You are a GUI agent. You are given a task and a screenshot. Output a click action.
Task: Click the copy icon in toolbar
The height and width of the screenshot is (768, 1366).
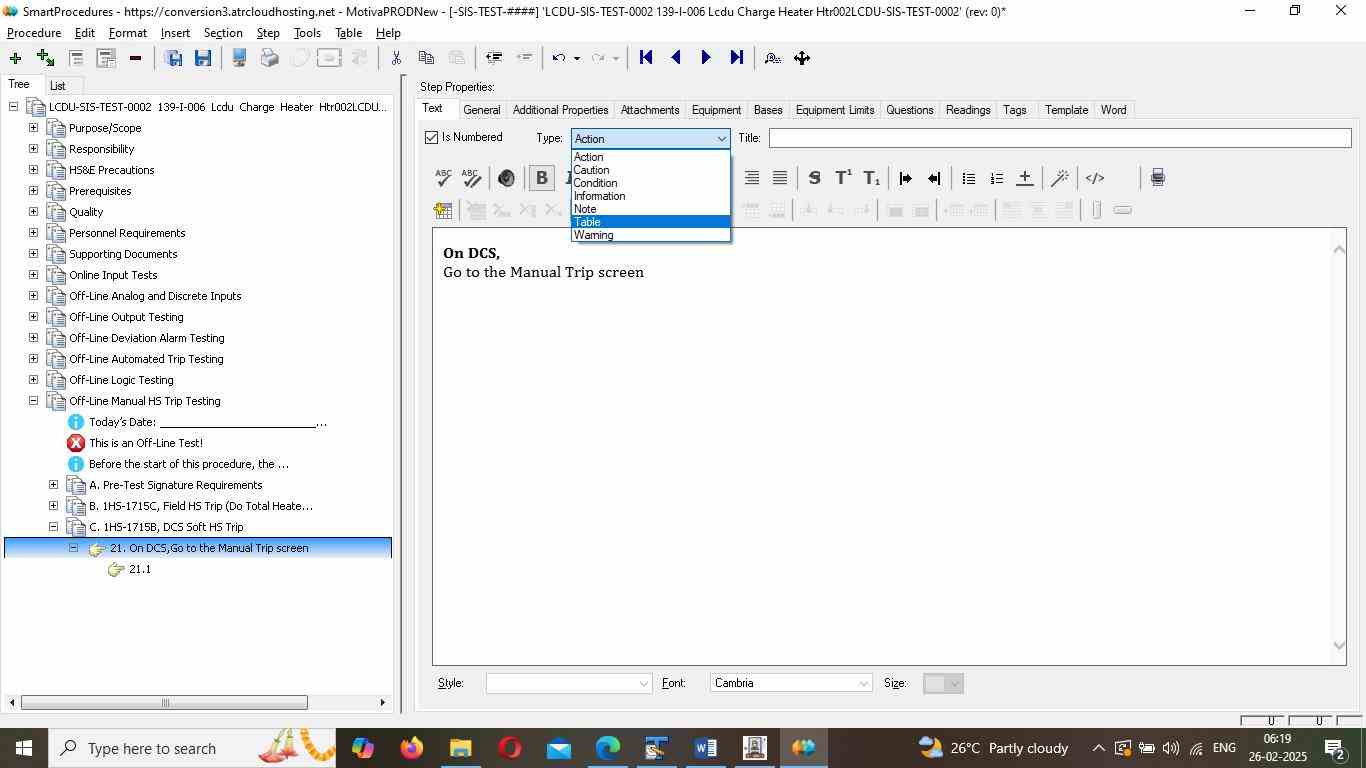coord(426,58)
